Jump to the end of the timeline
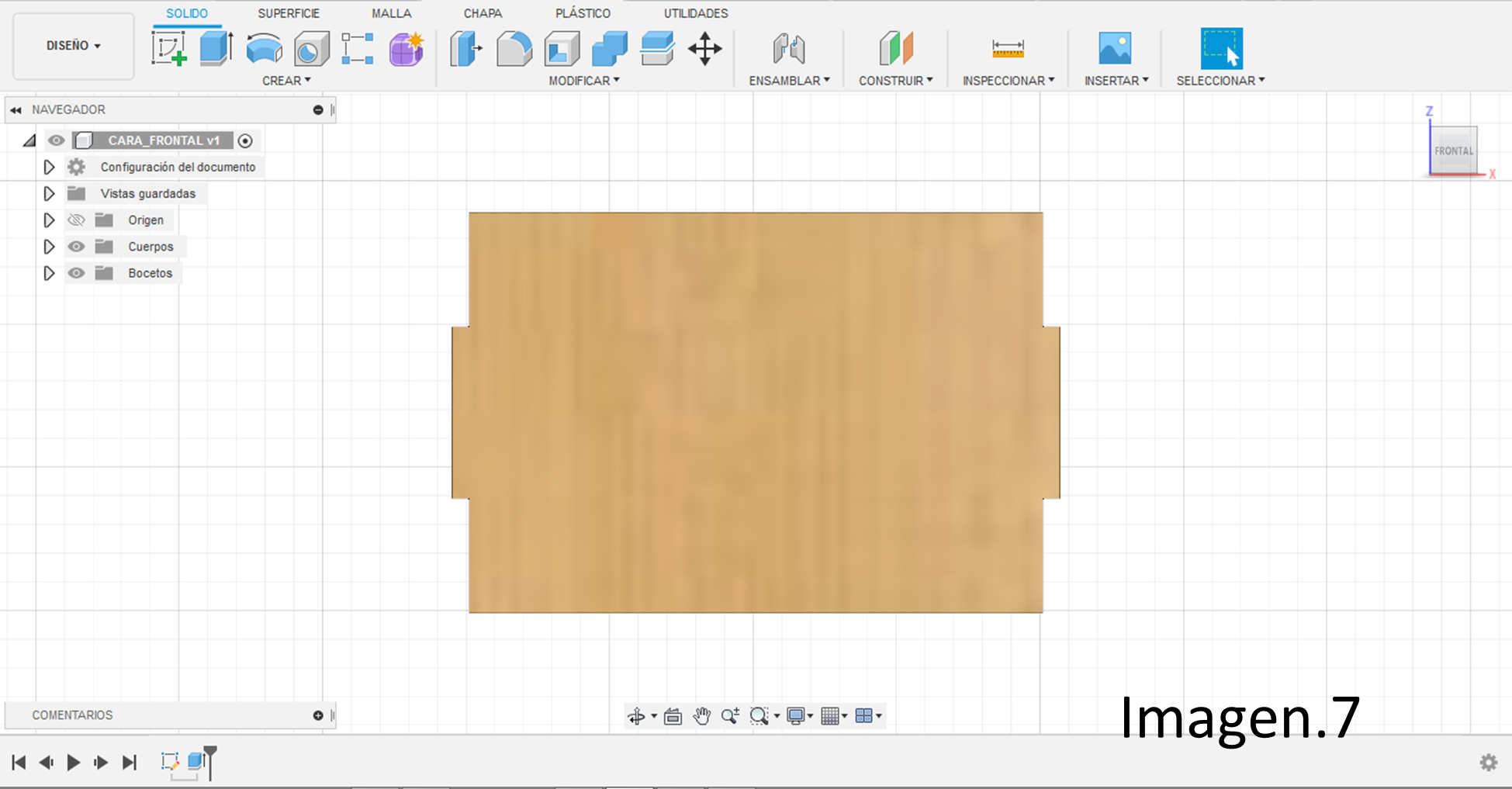 (128, 763)
